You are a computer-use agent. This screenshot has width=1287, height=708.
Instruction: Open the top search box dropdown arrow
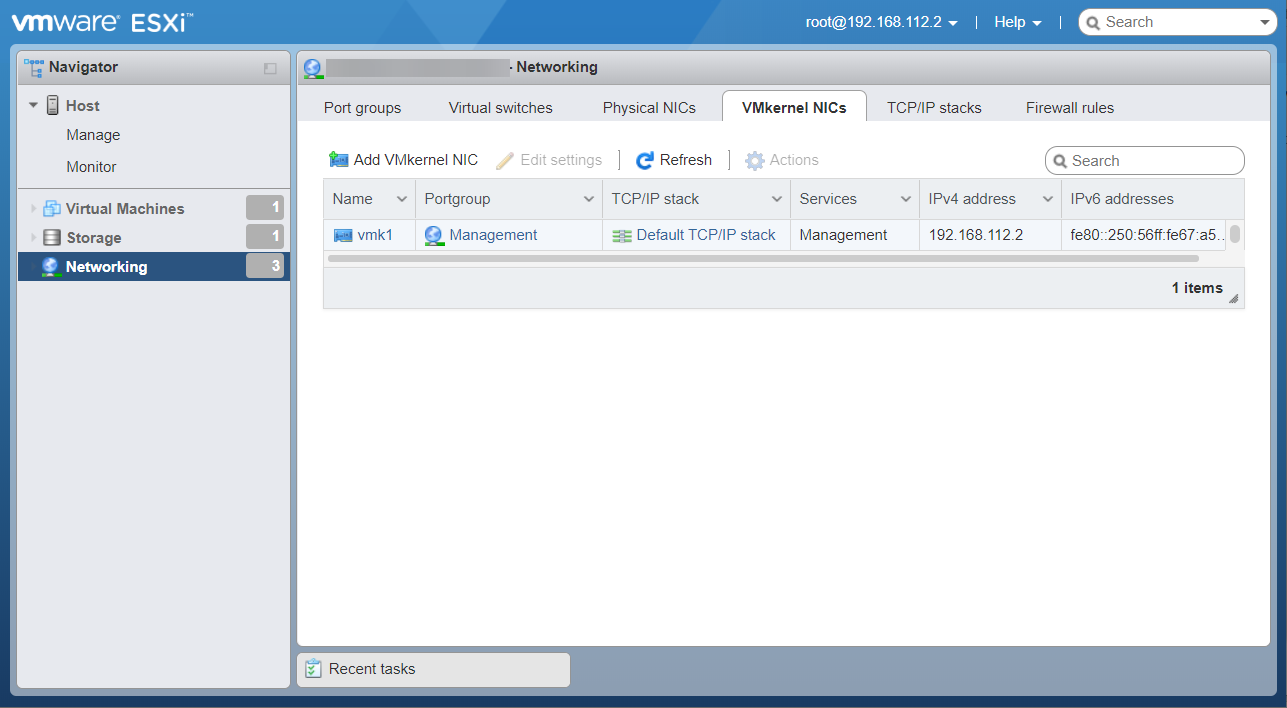click(x=1265, y=22)
